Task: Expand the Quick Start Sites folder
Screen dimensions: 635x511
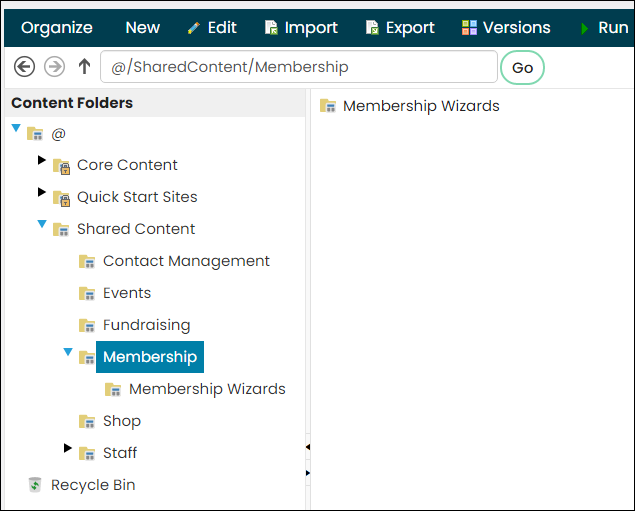Action: click(41, 192)
